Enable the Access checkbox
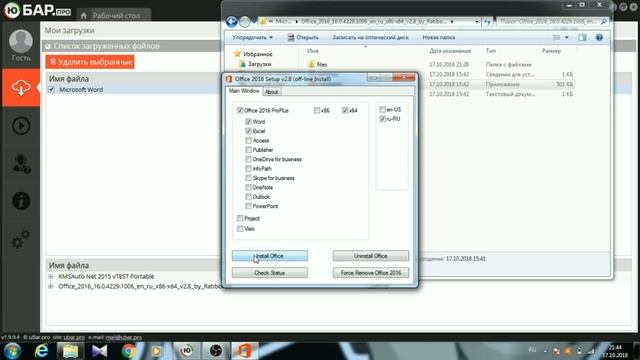 coord(248,140)
